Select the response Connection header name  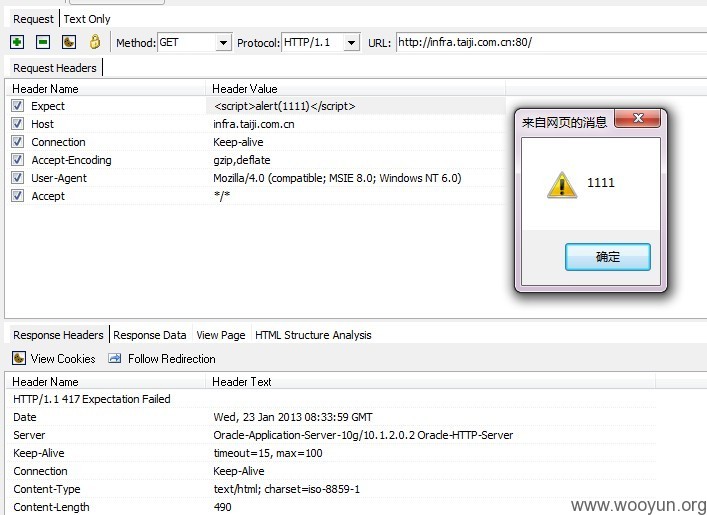40,471
